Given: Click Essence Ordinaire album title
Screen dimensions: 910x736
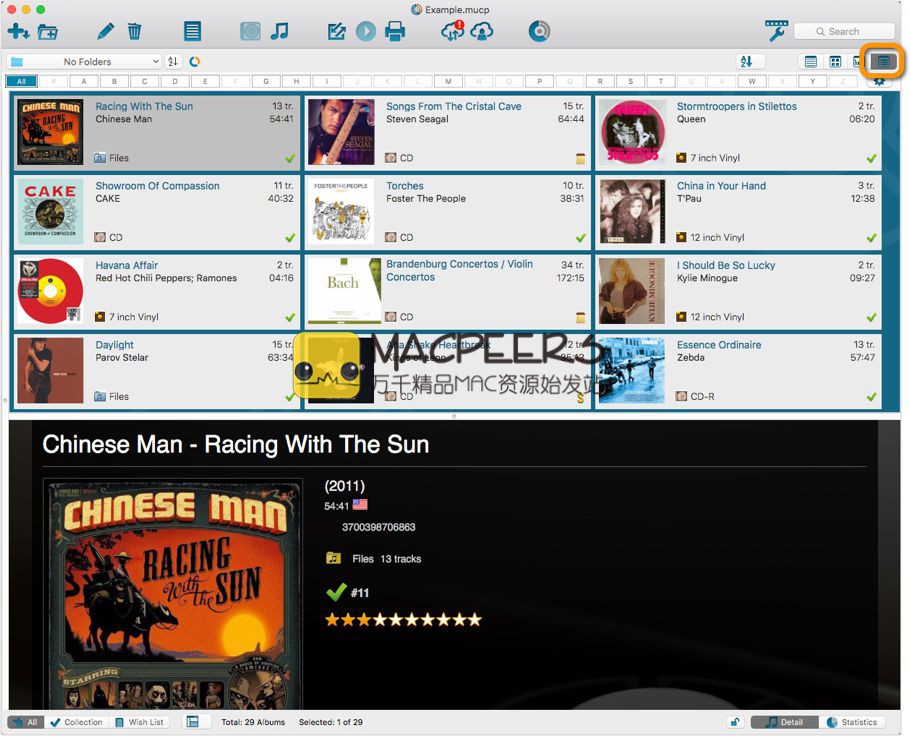Looking at the screenshot, I should click(x=718, y=345).
